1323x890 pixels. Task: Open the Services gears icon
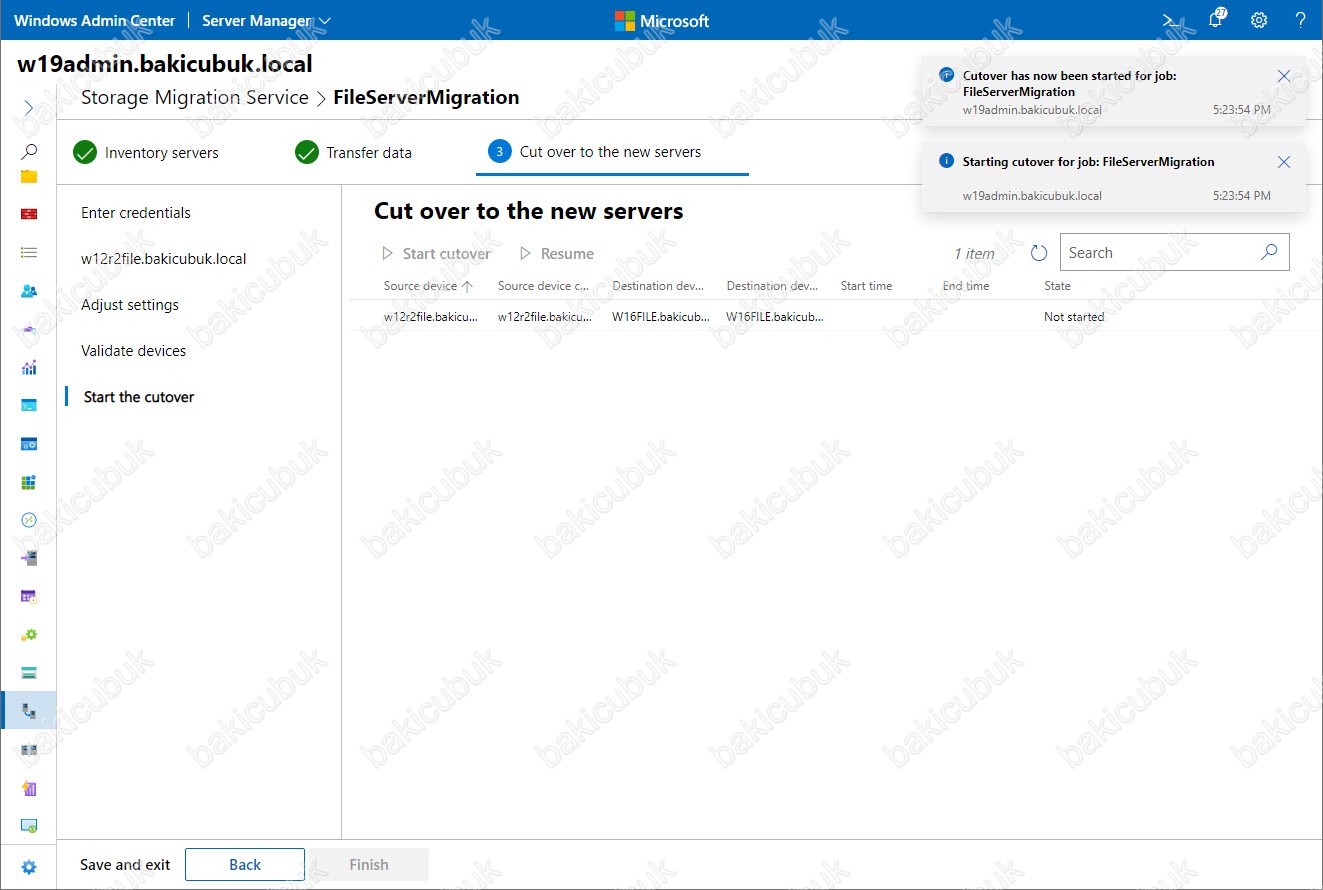coord(28,634)
